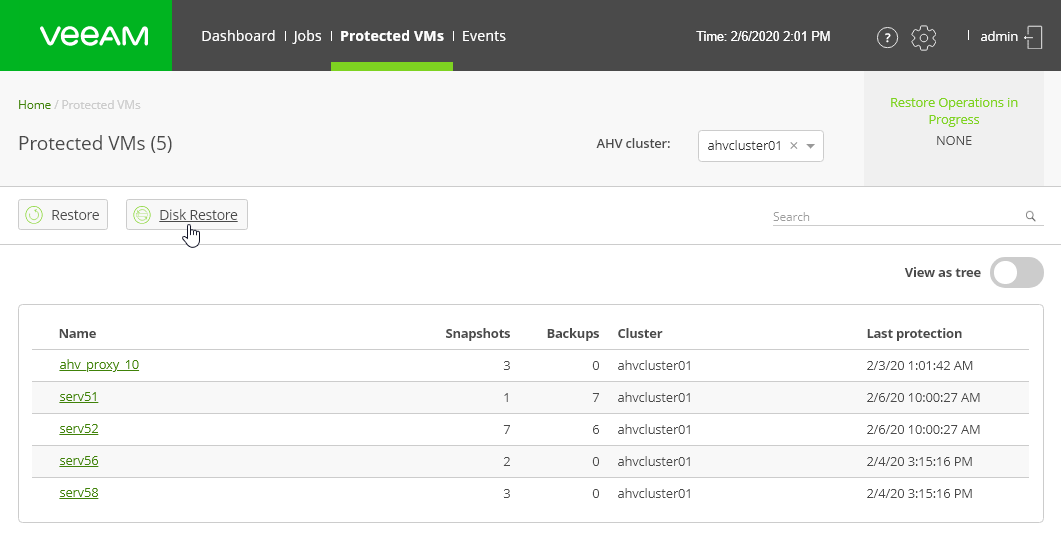This screenshot has height=535, width=1061.
Task: Click serv56 row's 2/4/20 3:15:16 PM
Action: (x=920, y=461)
